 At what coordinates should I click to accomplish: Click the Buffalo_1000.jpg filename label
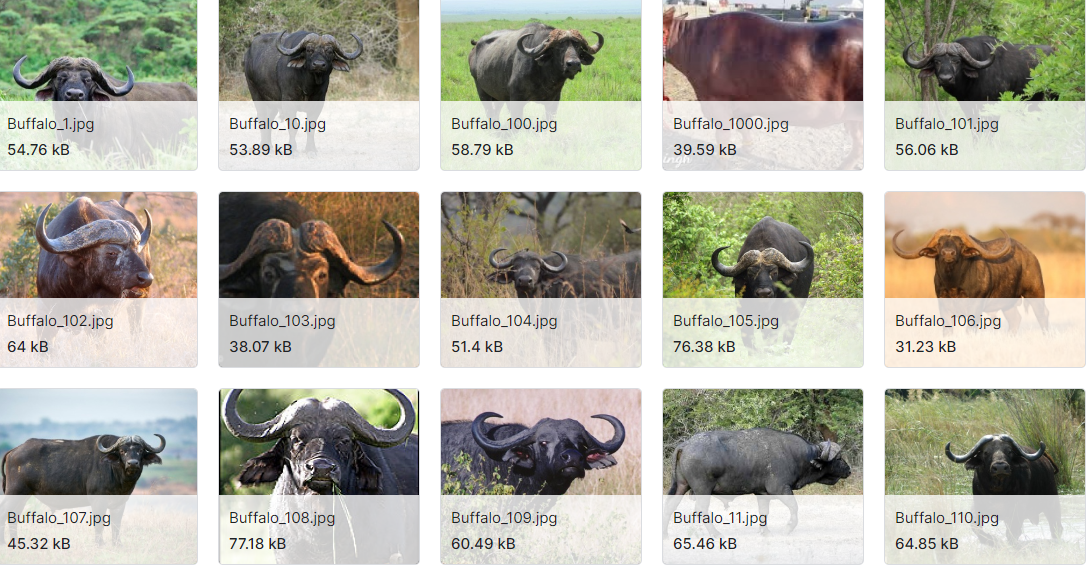tap(731, 124)
